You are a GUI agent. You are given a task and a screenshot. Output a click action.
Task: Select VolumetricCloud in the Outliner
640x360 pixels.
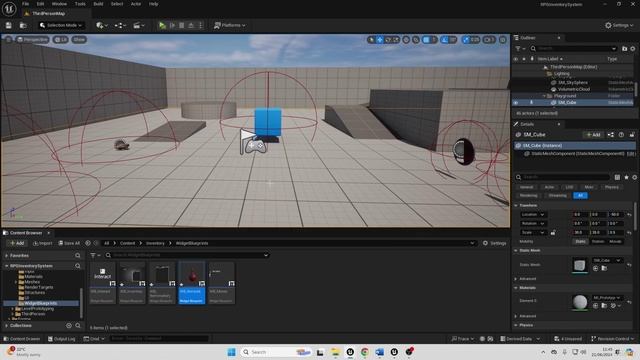[x=574, y=89]
